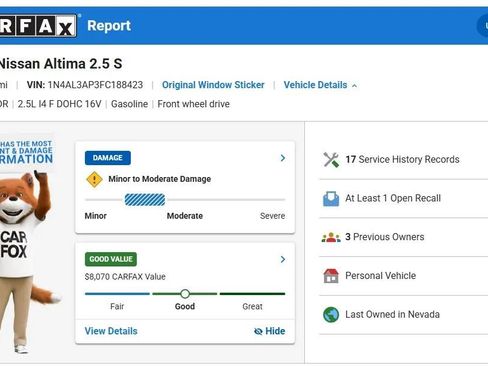Click the previous owners people icon

click(331, 237)
